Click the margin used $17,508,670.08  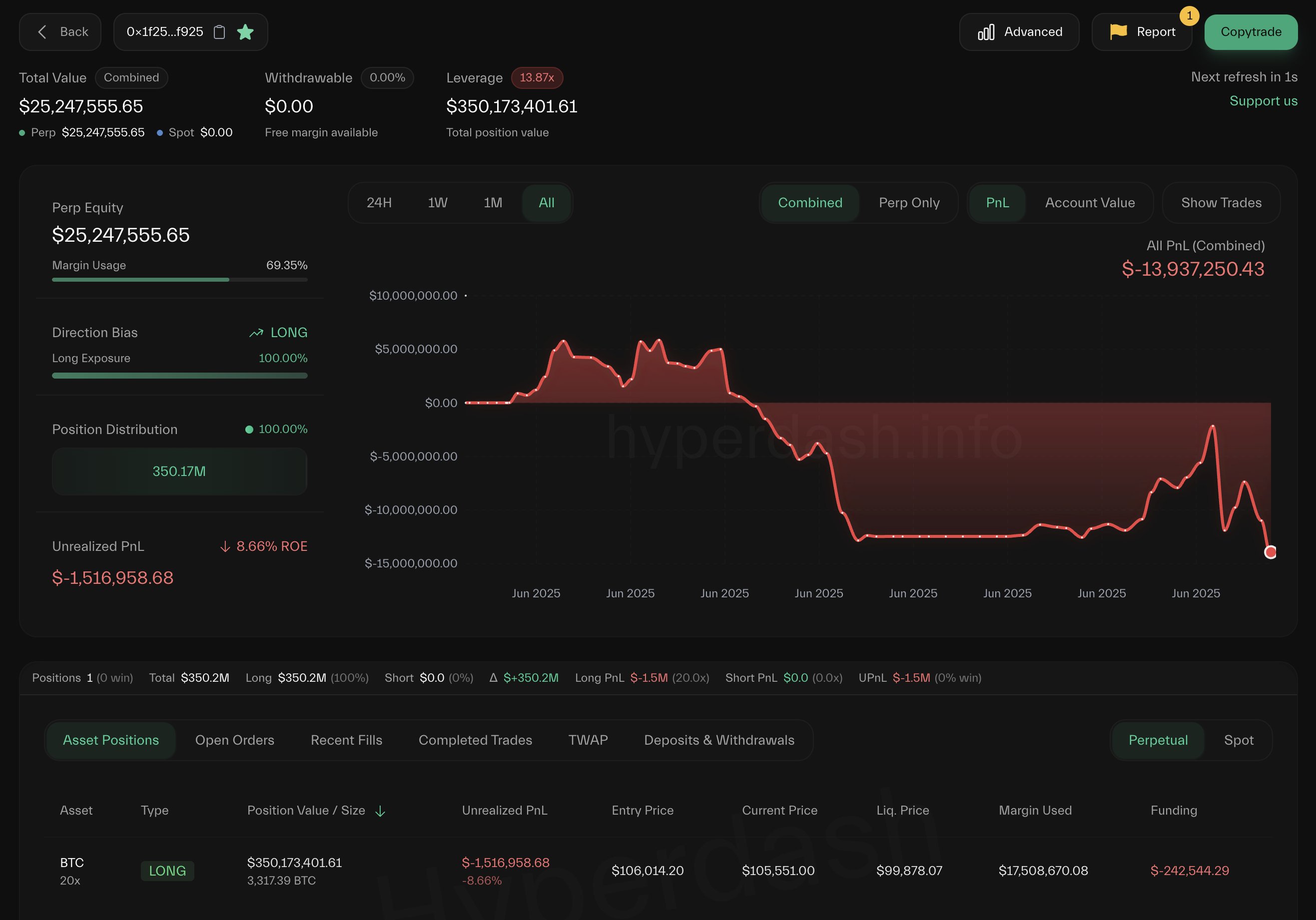click(1043, 871)
